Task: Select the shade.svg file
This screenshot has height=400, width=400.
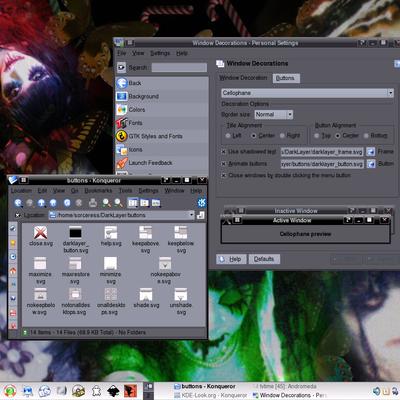Action: 146,298
